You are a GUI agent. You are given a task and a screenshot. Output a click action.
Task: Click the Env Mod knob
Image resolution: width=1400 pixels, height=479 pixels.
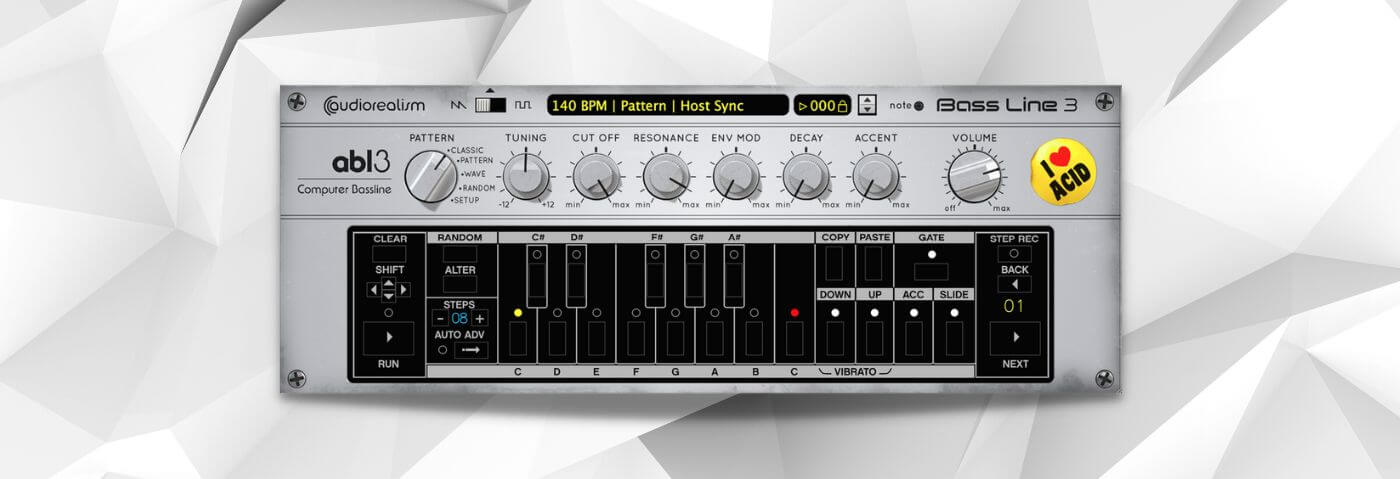point(736,176)
